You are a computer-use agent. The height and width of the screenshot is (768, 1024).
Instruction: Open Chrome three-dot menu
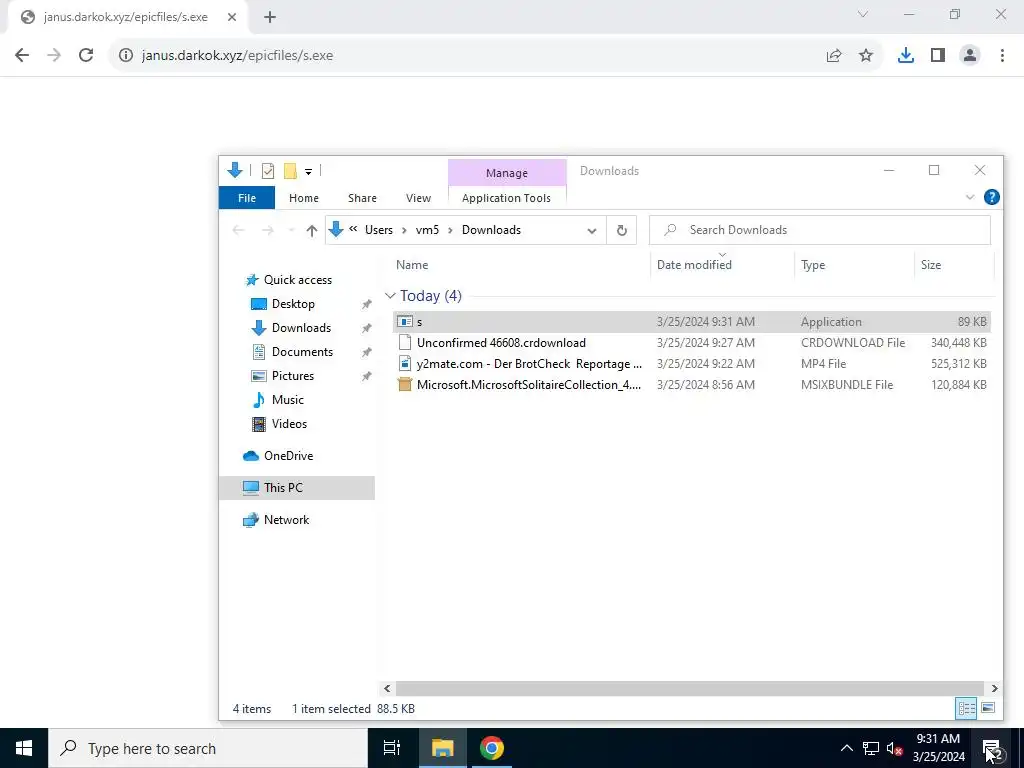pyautogui.click(x=1002, y=56)
